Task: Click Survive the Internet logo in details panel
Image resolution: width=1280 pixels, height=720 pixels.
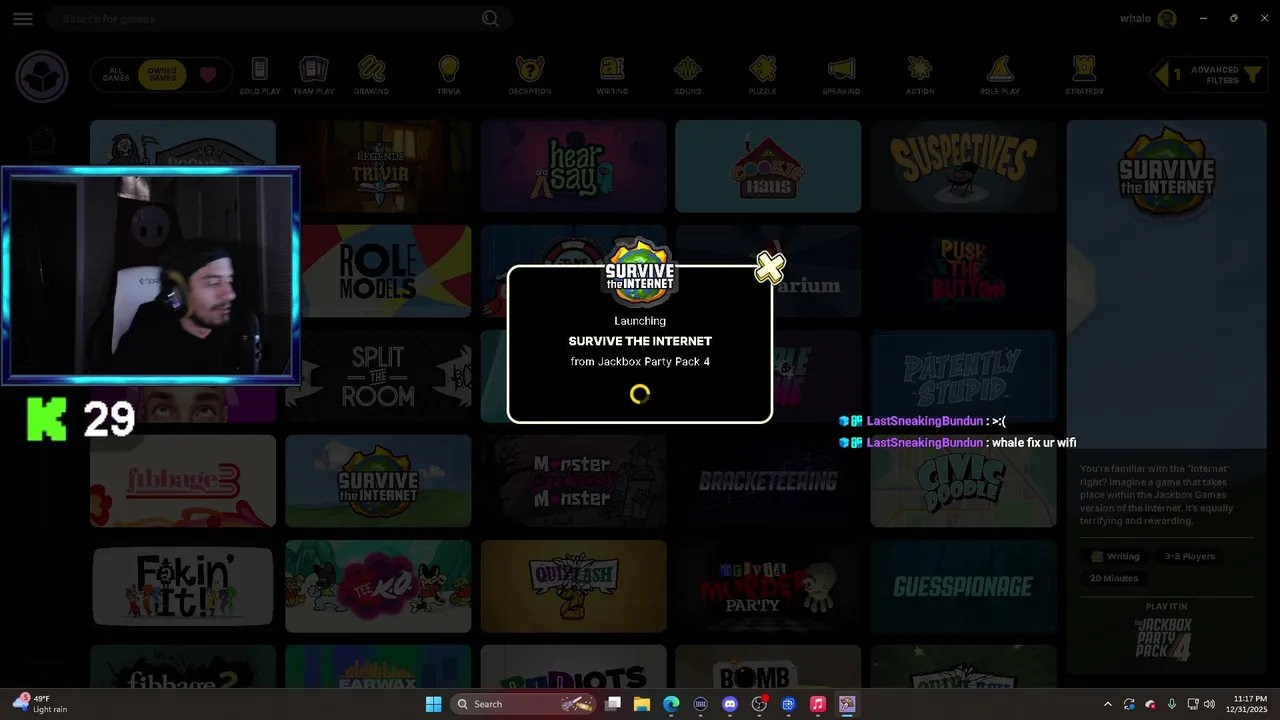Action: [x=1166, y=175]
